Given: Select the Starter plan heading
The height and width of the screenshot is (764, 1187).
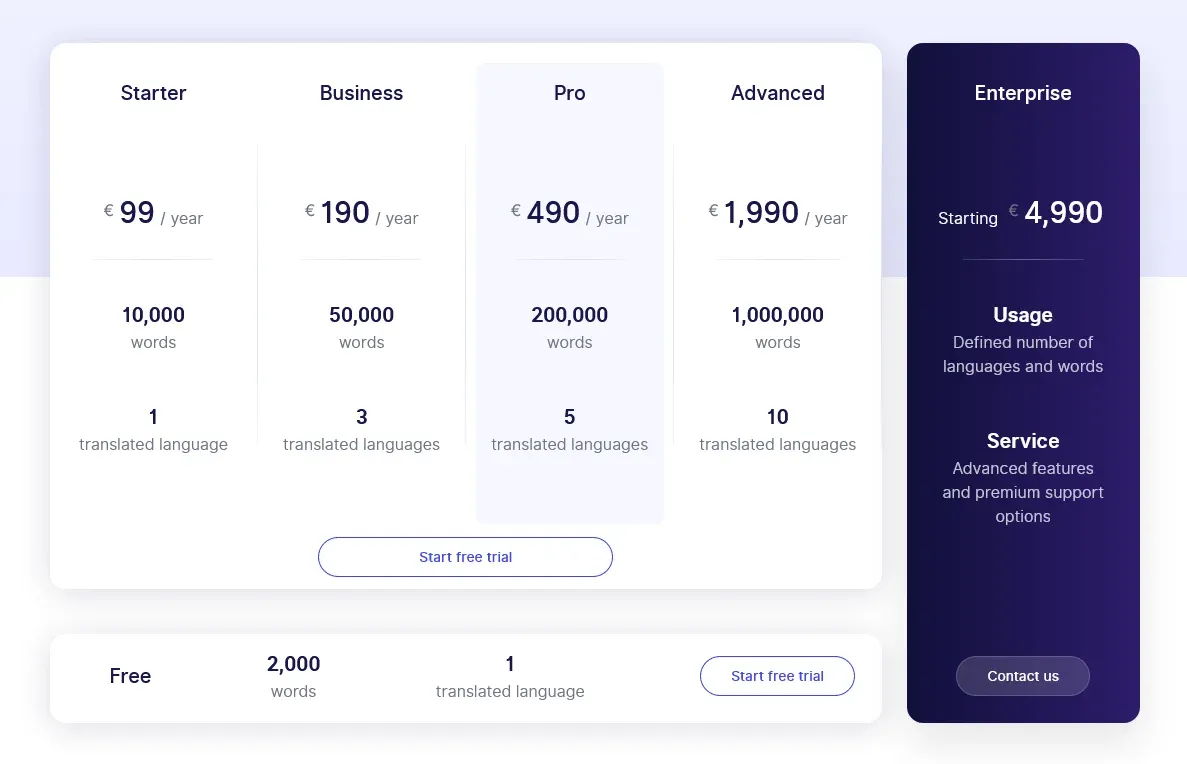Looking at the screenshot, I should 153,93.
